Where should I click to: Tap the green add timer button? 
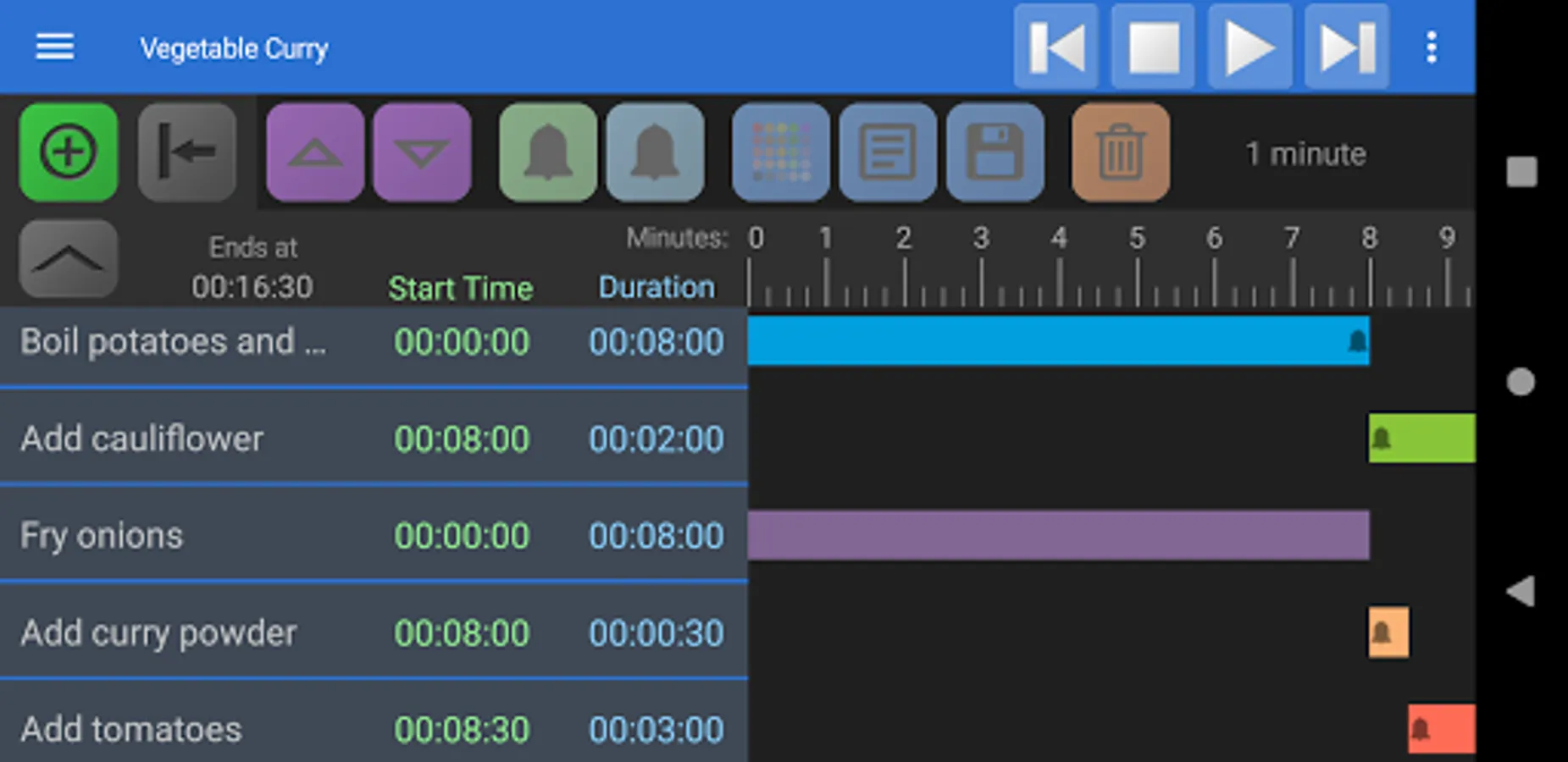(x=69, y=152)
